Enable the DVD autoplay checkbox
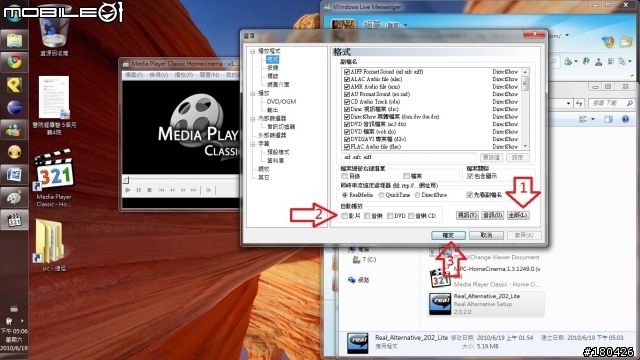640x360 pixels. [390, 216]
